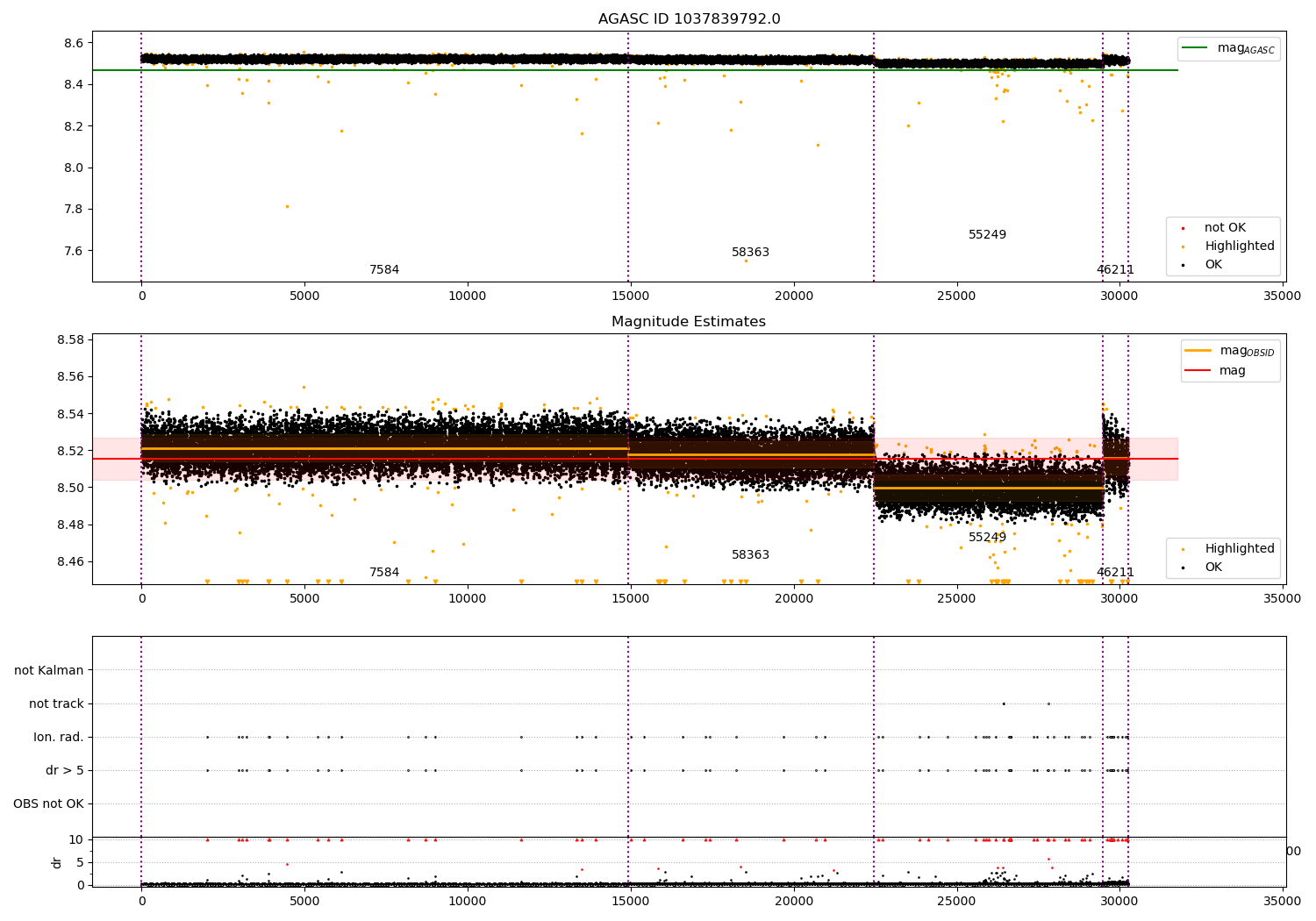1316x921 pixels.
Task: Click the '8.46' y-axis tick label
Action: [x=70, y=561]
